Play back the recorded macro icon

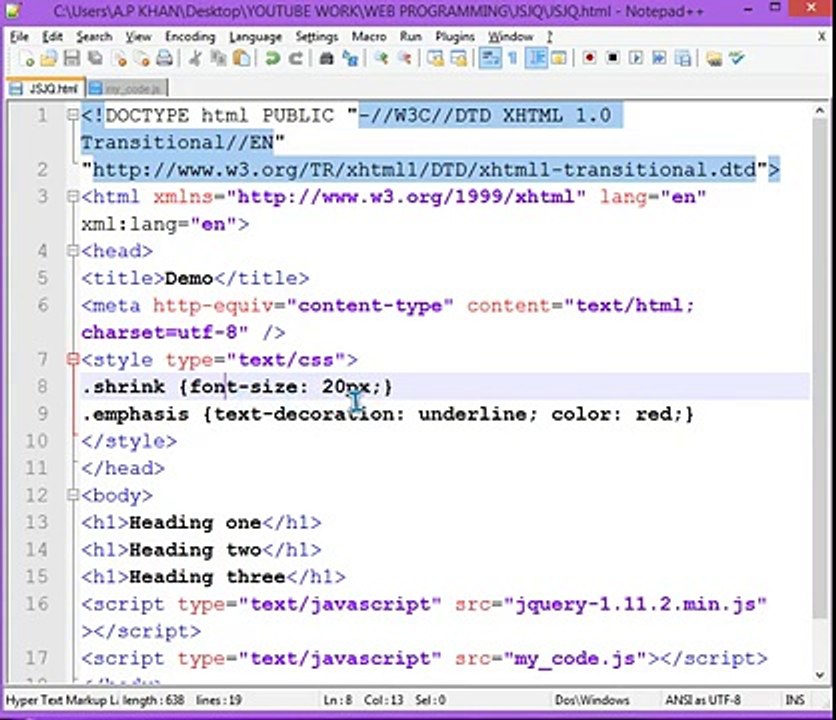click(636, 58)
